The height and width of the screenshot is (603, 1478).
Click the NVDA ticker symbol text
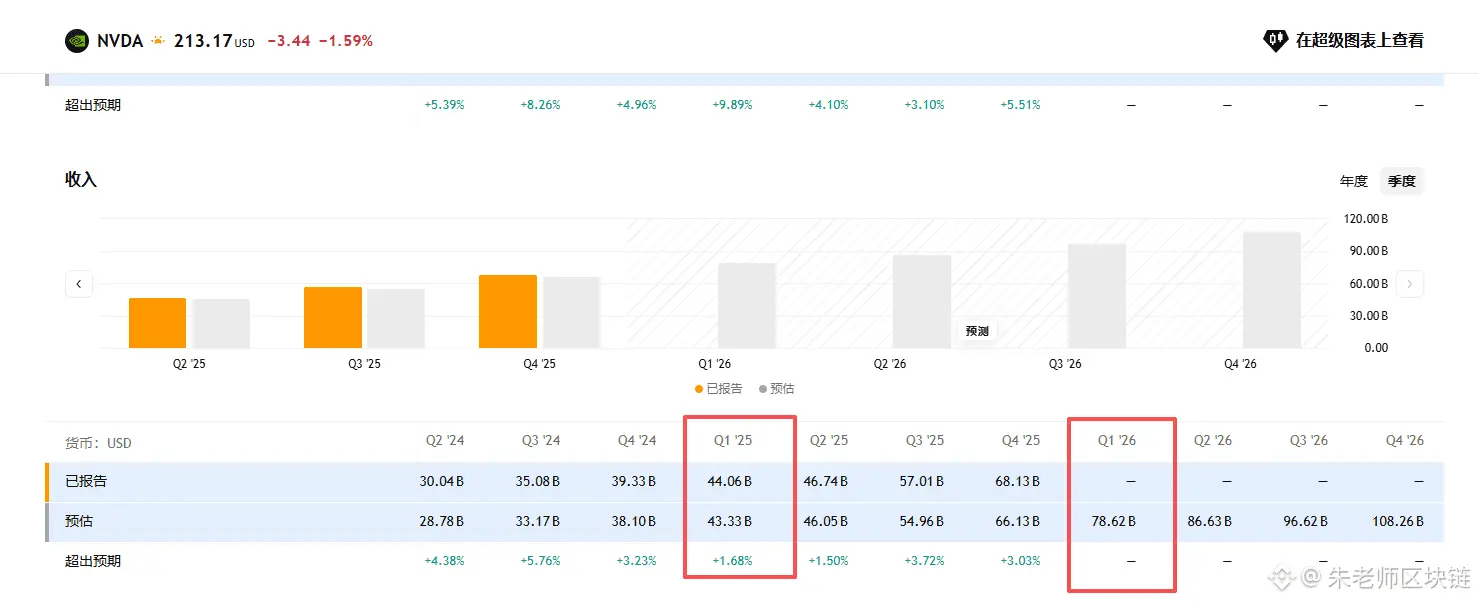[120, 41]
